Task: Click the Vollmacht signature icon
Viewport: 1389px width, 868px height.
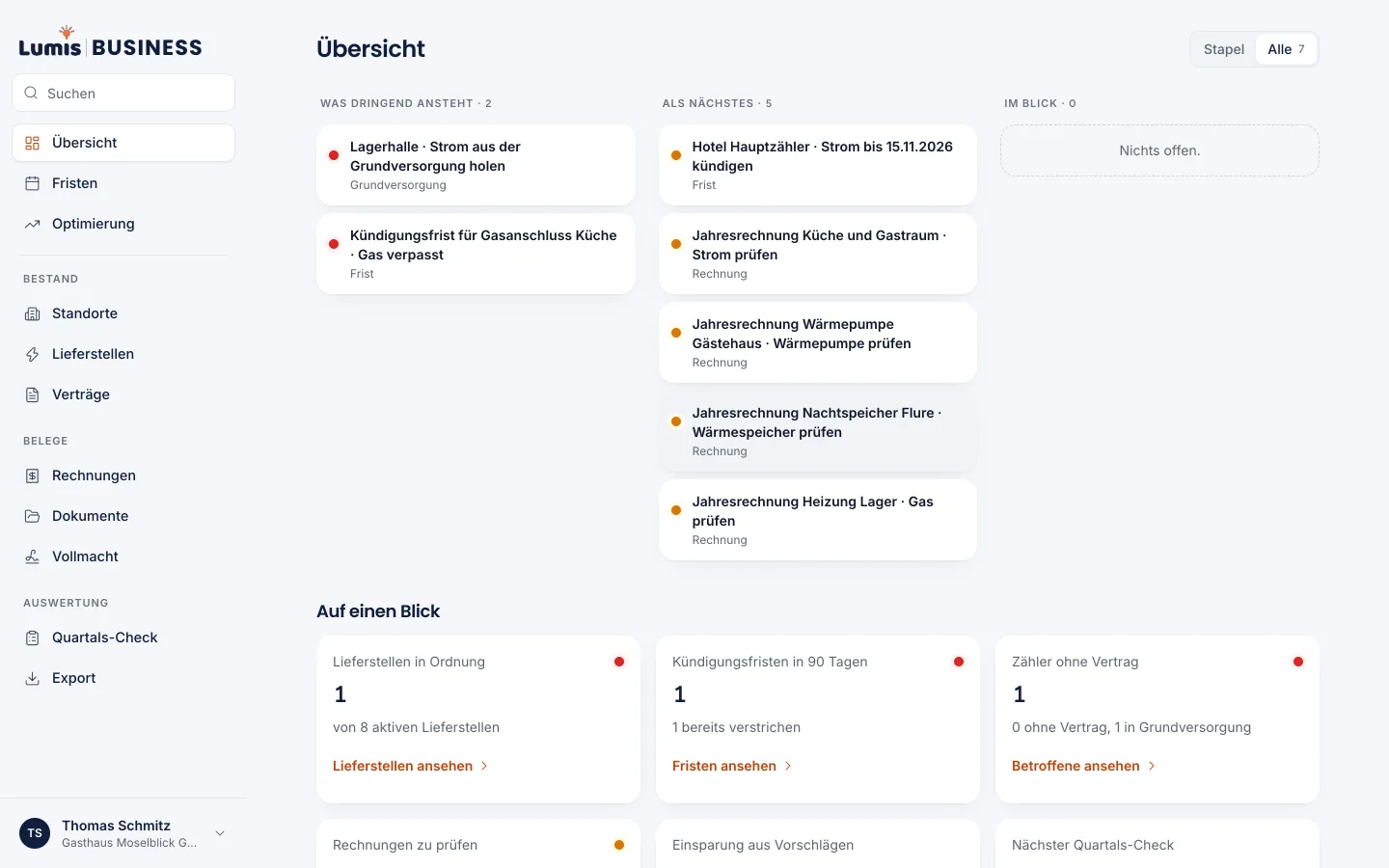Action: point(32,556)
